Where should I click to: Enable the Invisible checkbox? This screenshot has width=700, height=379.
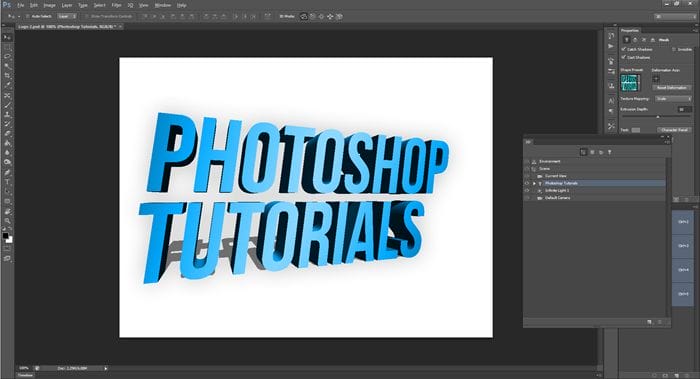pyautogui.click(x=674, y=49)
